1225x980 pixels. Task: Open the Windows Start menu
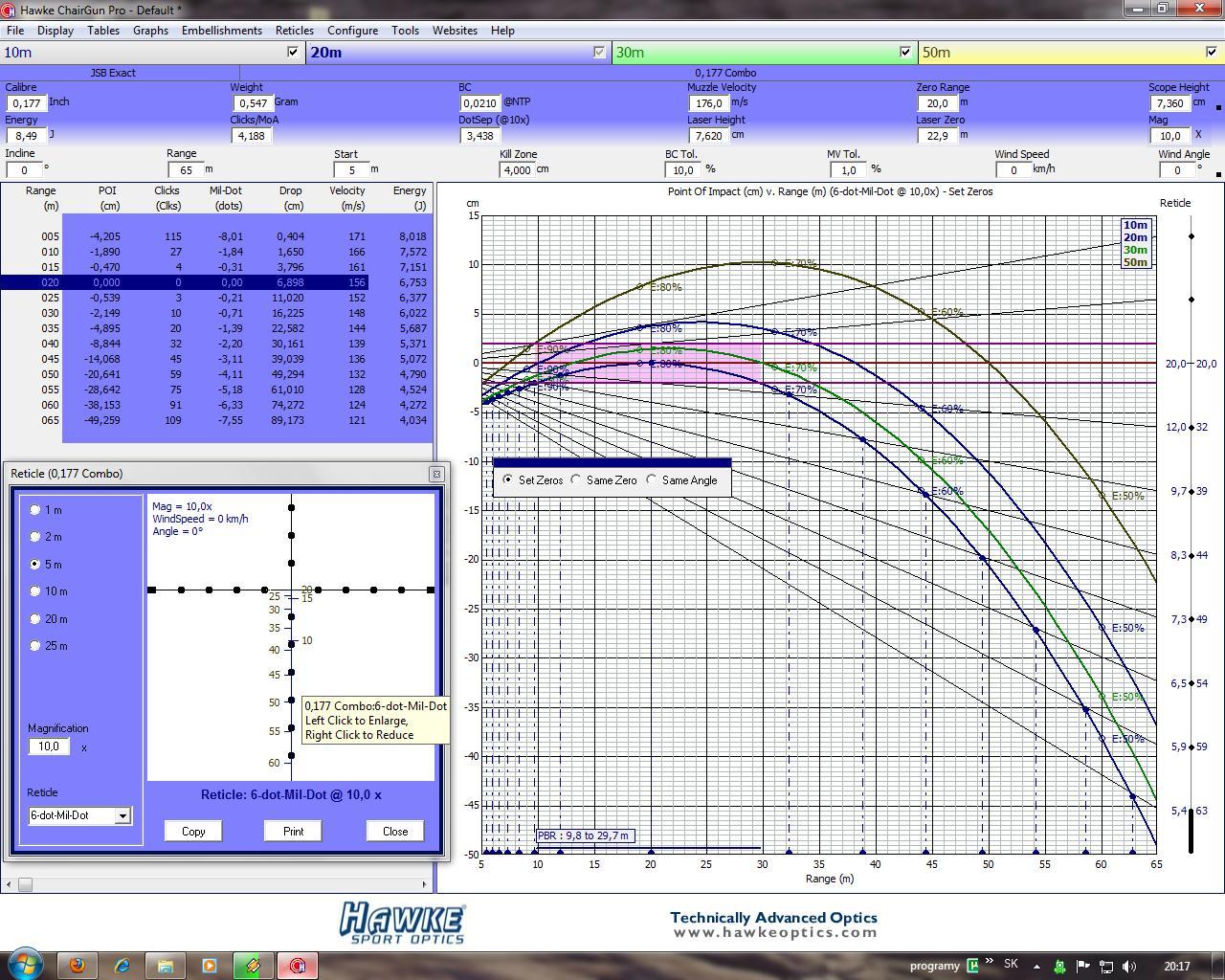pos(26,964)
